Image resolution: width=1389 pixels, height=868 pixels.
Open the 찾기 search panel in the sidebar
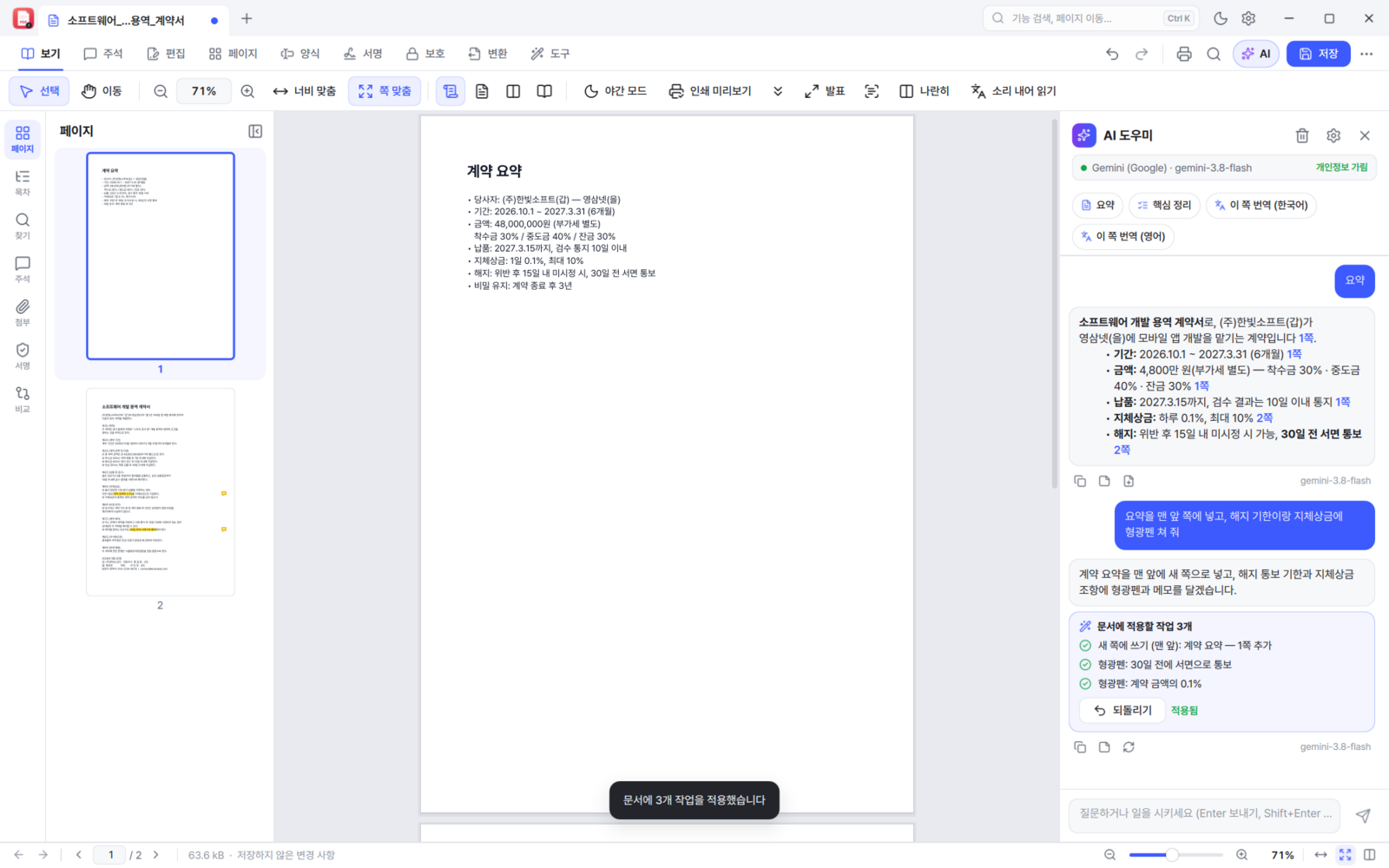pos(23,226)
